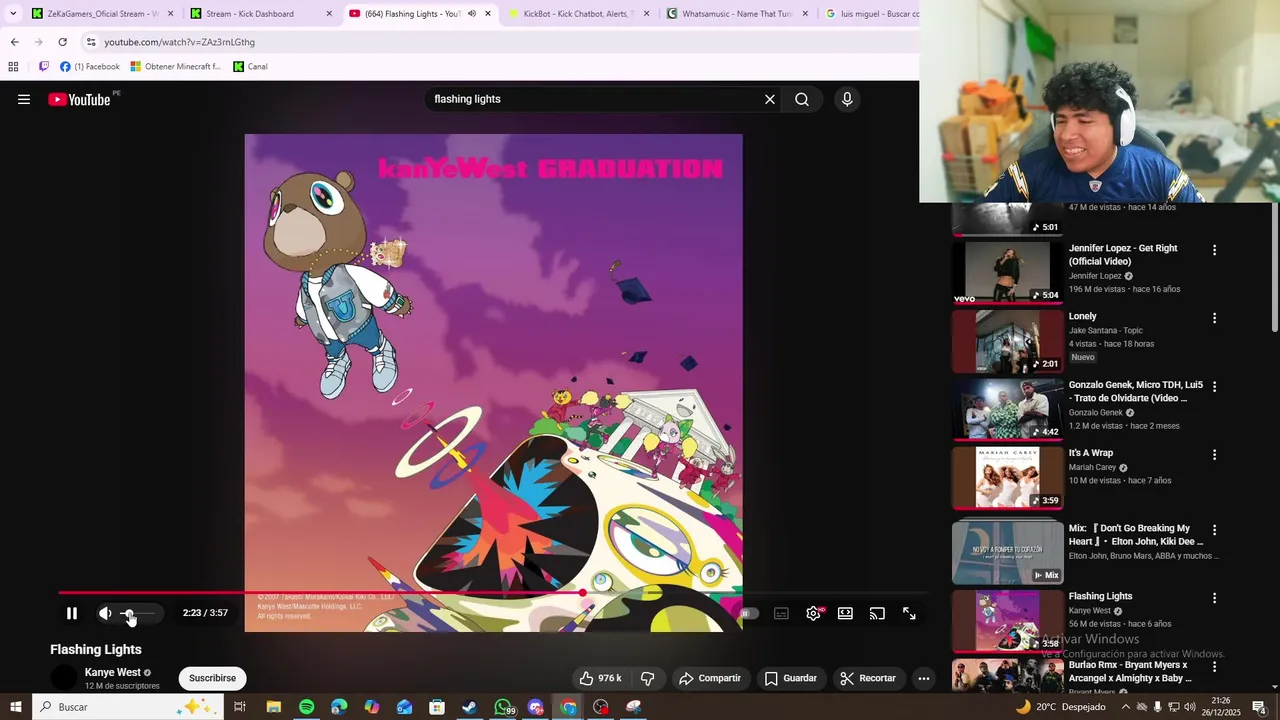Switch to the luis miguel Google search tab
Image resolution: width=1280 pixels, height=720 pixels.
click(870, 14)
